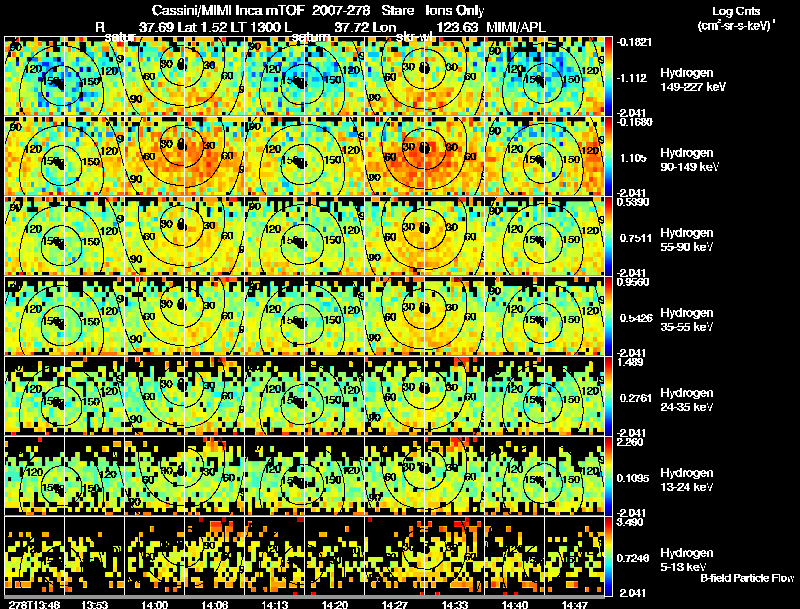Click the 278T13:46 time axis label
The width and height of the screenshot is (800, 609).
point(35,605)
